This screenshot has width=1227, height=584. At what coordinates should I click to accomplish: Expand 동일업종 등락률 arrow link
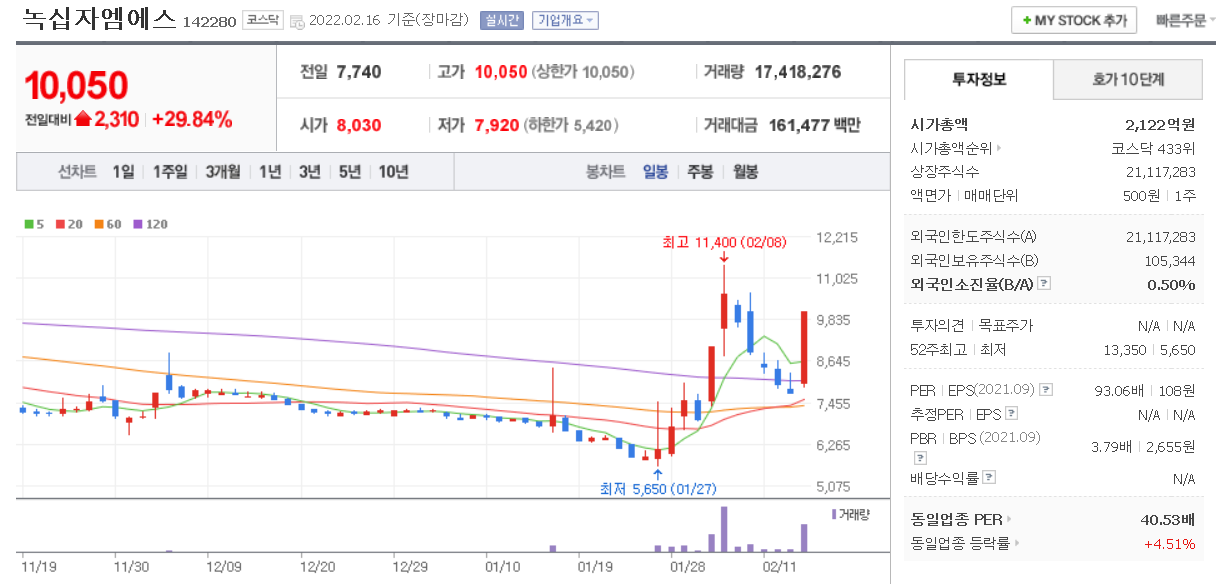[1018, 544]
